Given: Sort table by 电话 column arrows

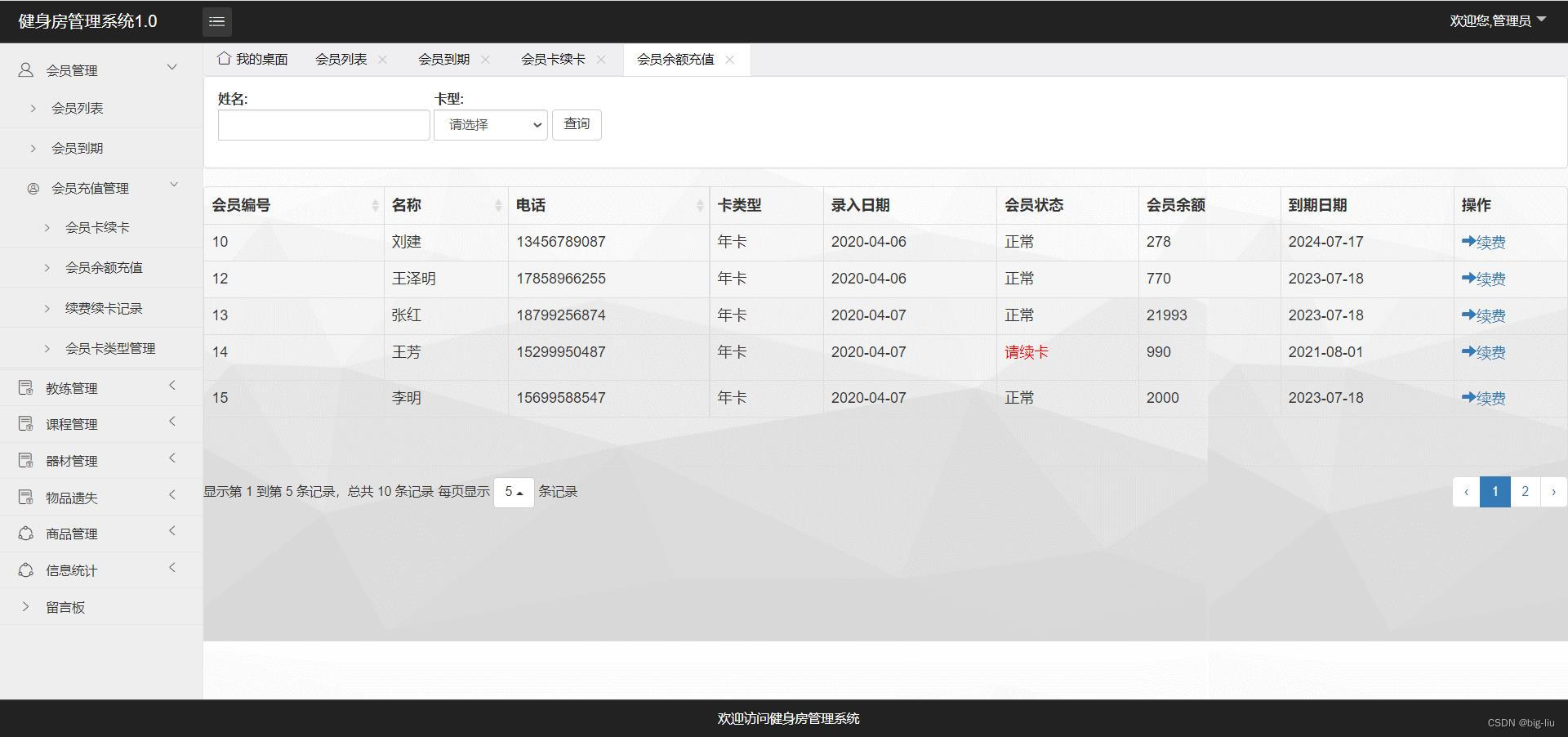Looking at the screenshot, I should point(700,206).
